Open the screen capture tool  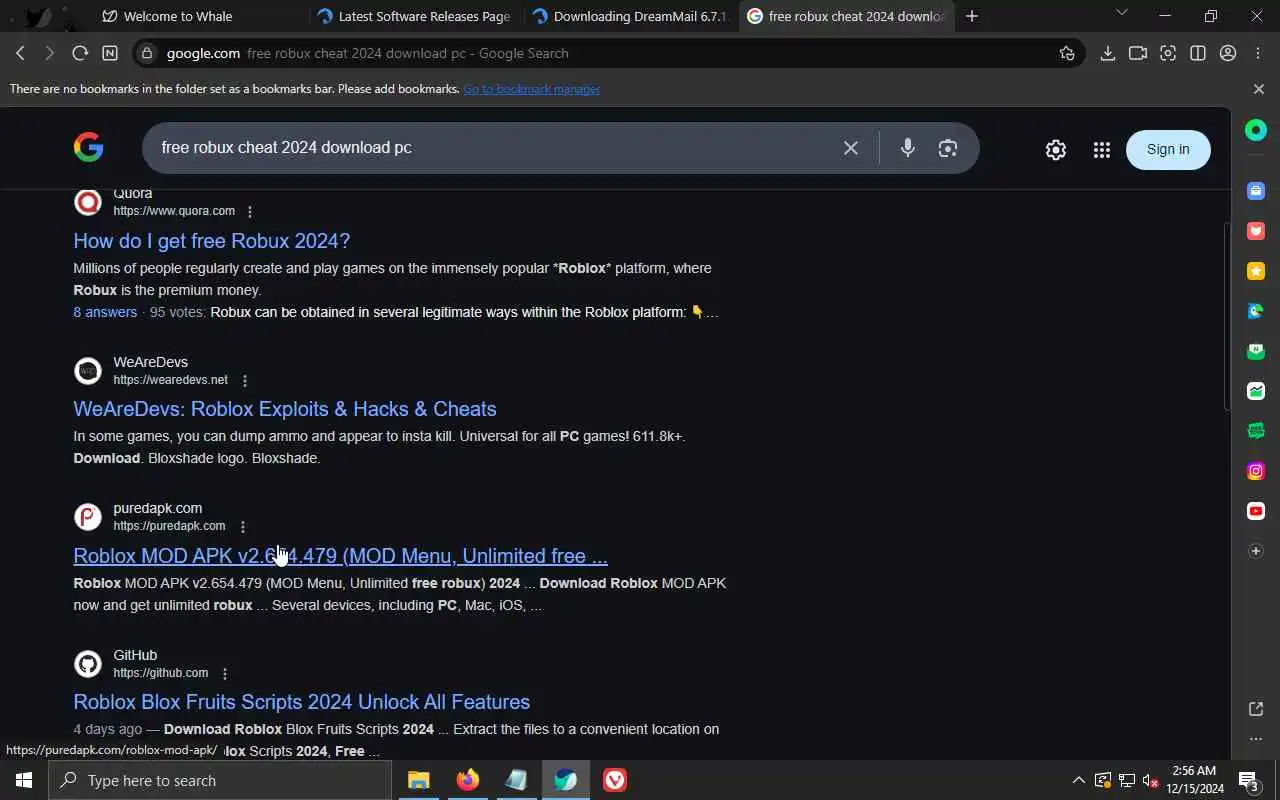click(x=1168, y=53)
